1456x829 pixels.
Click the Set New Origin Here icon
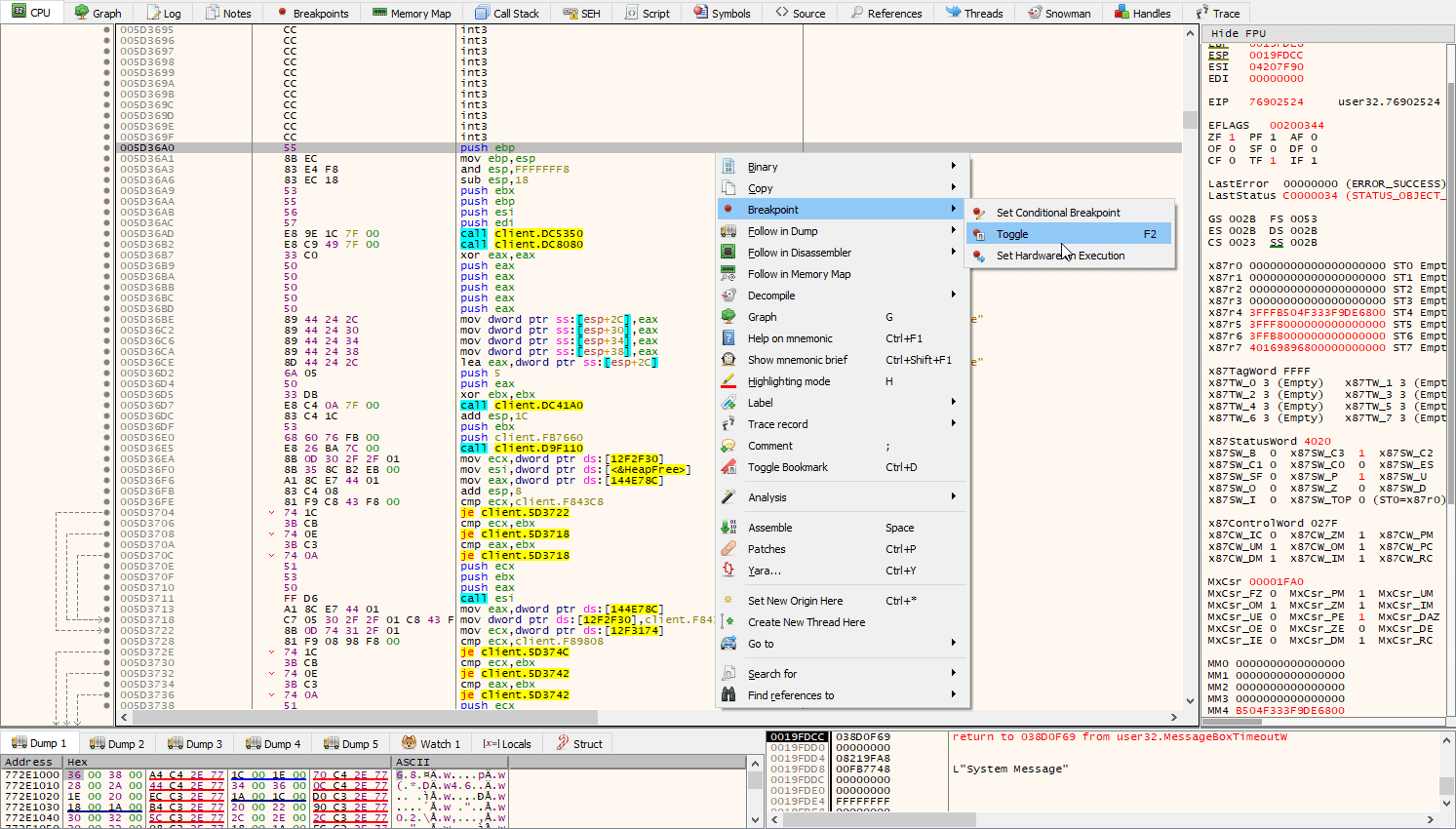coord(728,601)
